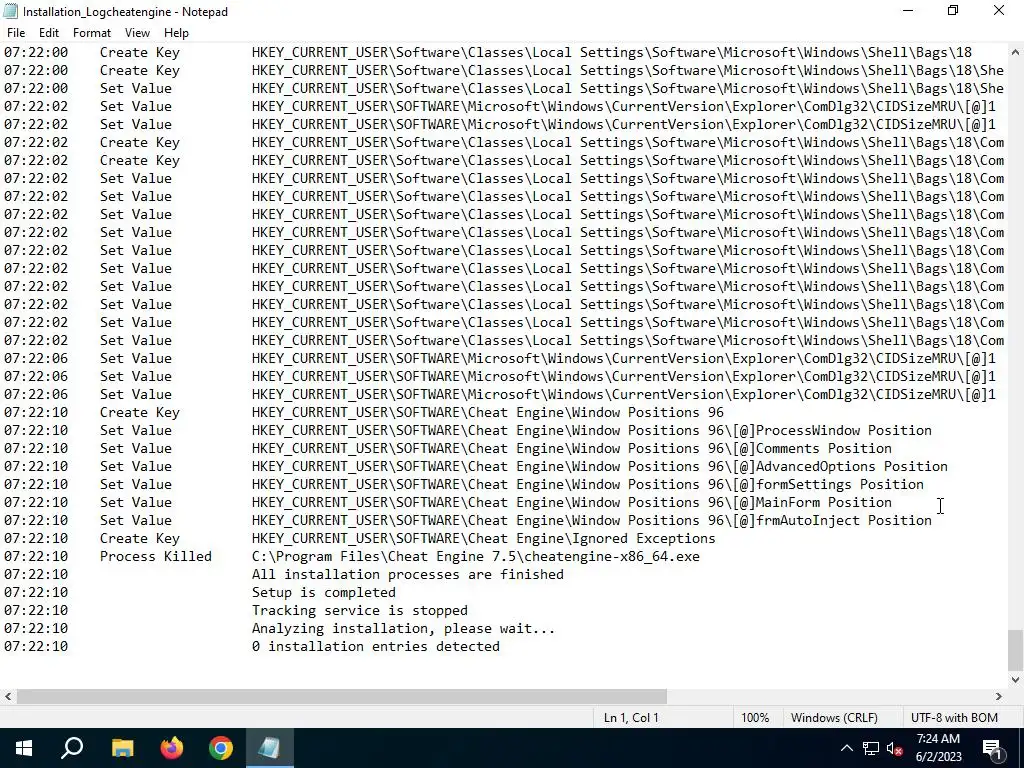Click the vertical scrollbar up arrow
The width and height of the screenshot is (1024, 768).
pos(1015,52)
